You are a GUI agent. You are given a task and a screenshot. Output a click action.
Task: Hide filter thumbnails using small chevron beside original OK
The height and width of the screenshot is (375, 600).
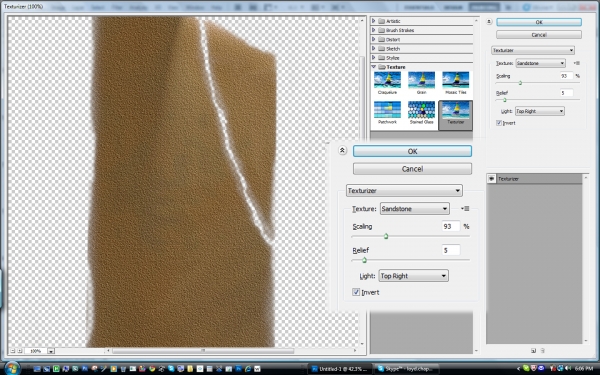click(489, 22)
